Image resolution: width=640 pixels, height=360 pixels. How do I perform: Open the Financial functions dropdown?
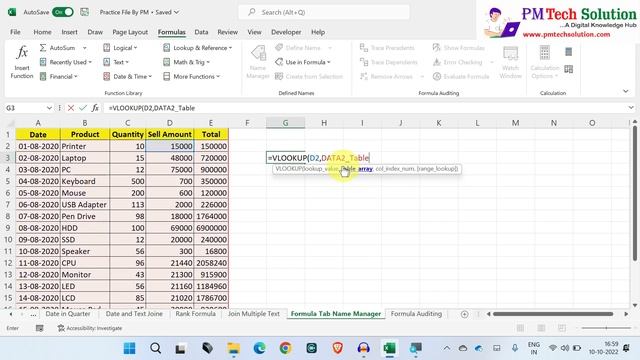[x=58, y=76]
